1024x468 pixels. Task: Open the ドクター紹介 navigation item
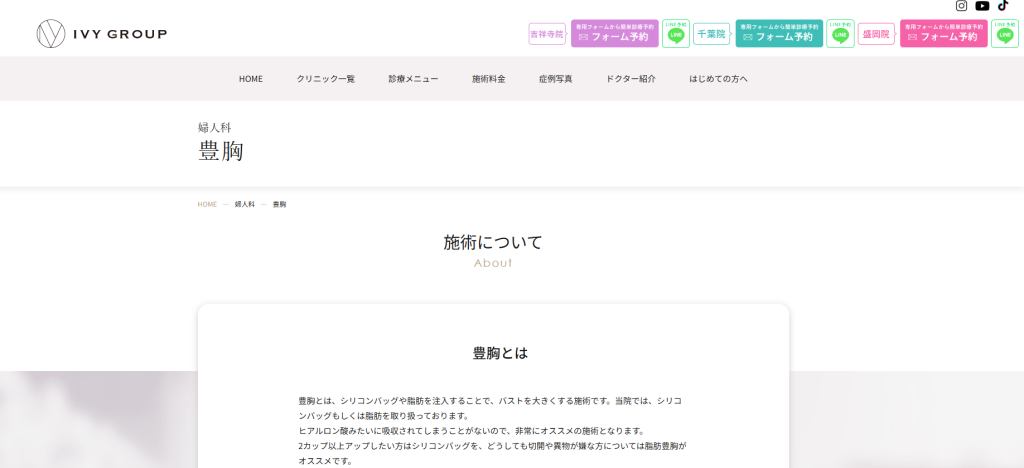click(x=631, y=79)
